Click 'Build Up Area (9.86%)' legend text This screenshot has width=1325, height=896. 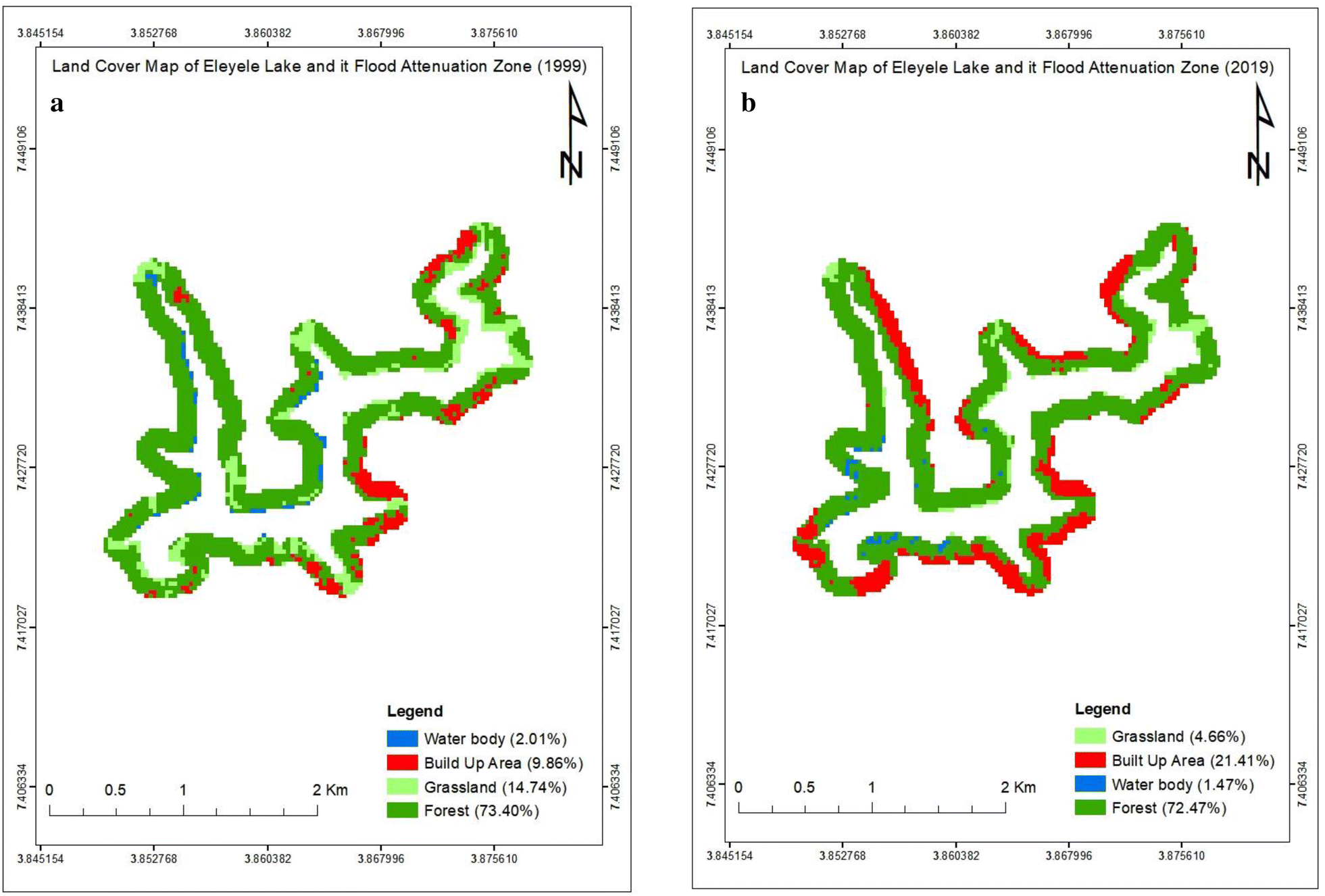503,763
